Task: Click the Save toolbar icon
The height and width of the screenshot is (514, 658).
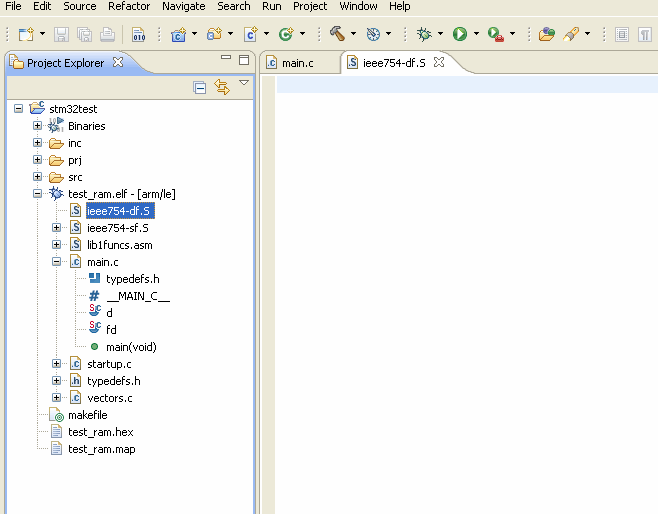Action: (61, 34)
